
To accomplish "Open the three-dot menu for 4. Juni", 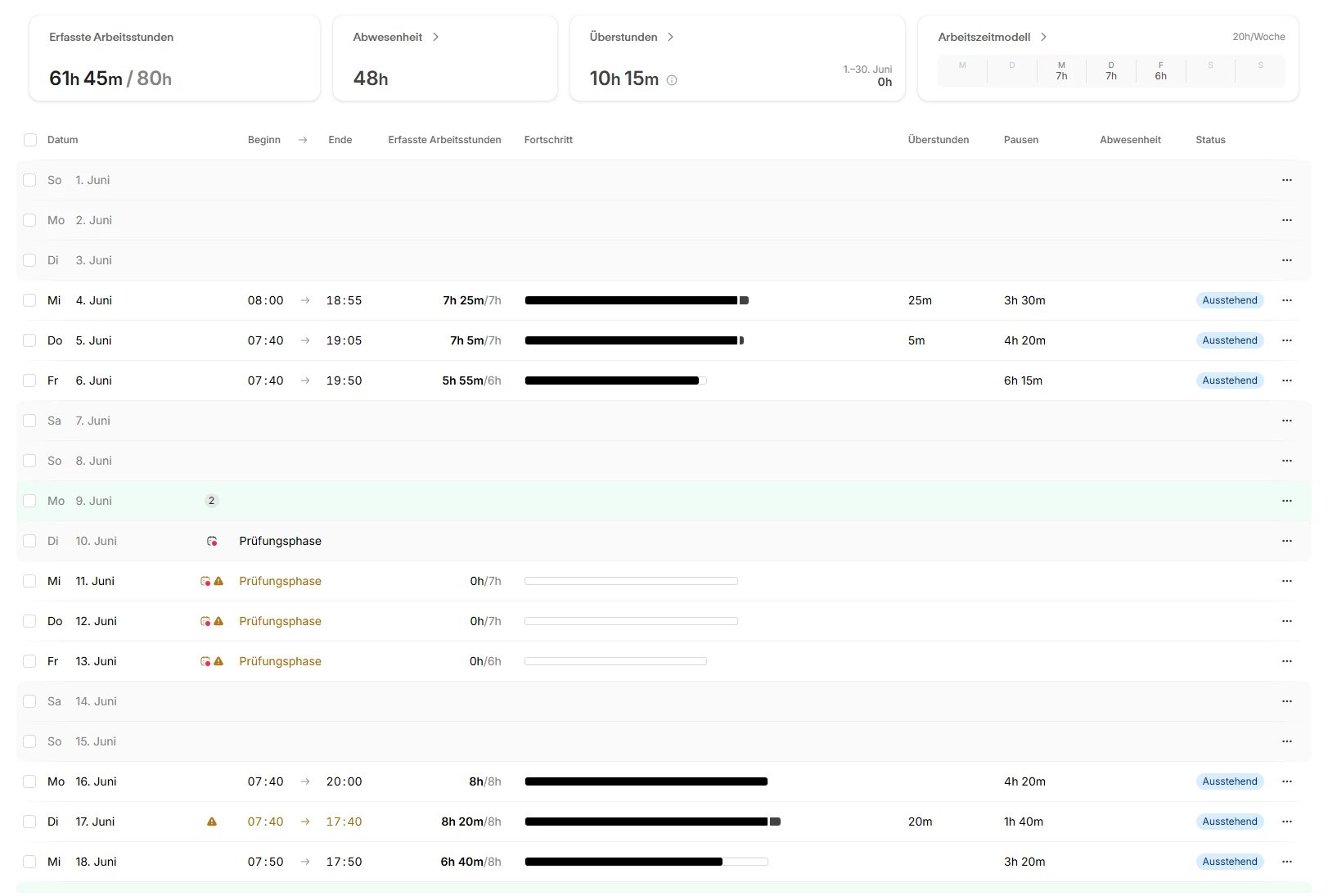I will click(x=1287, y=300).
